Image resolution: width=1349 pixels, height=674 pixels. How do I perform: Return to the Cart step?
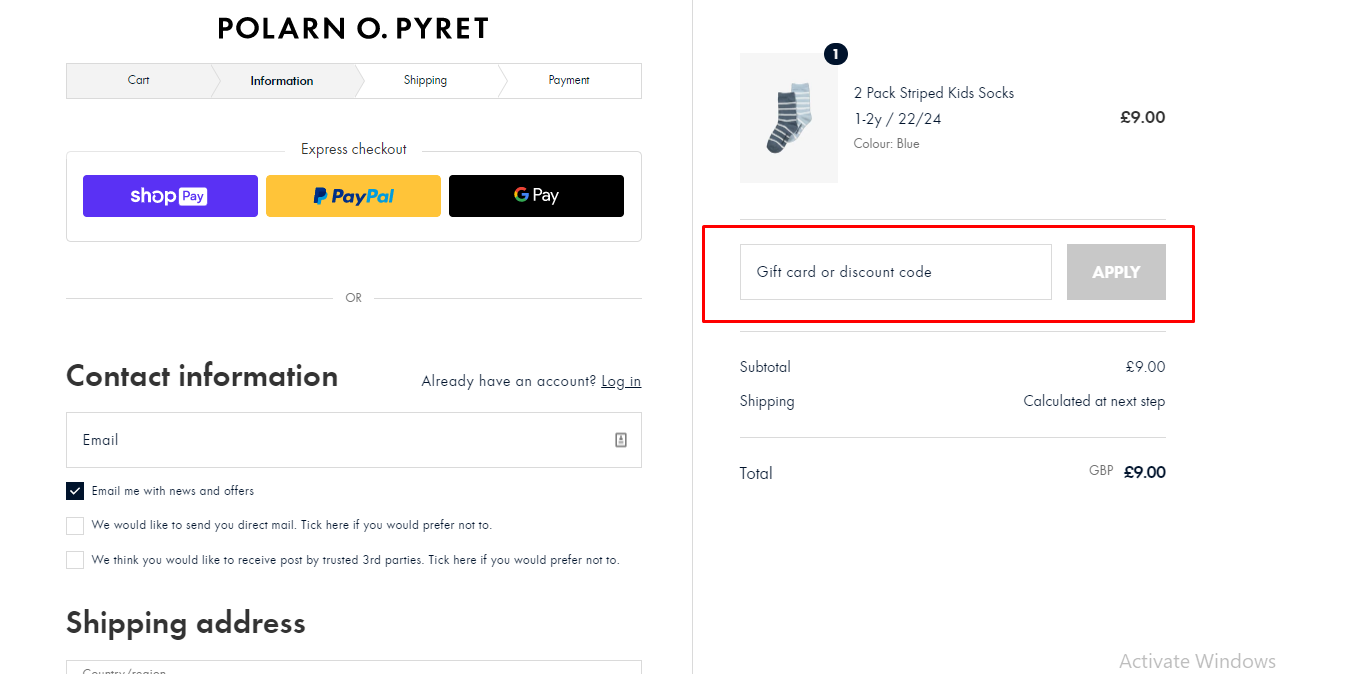pyautogui.click(x=138, y=80)
